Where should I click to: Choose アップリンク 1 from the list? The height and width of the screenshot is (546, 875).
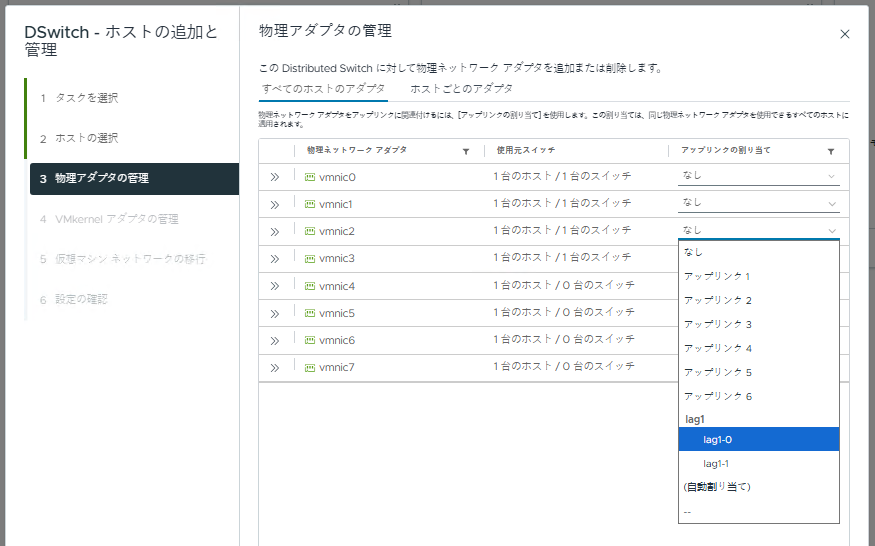click(x=759, y=276)
